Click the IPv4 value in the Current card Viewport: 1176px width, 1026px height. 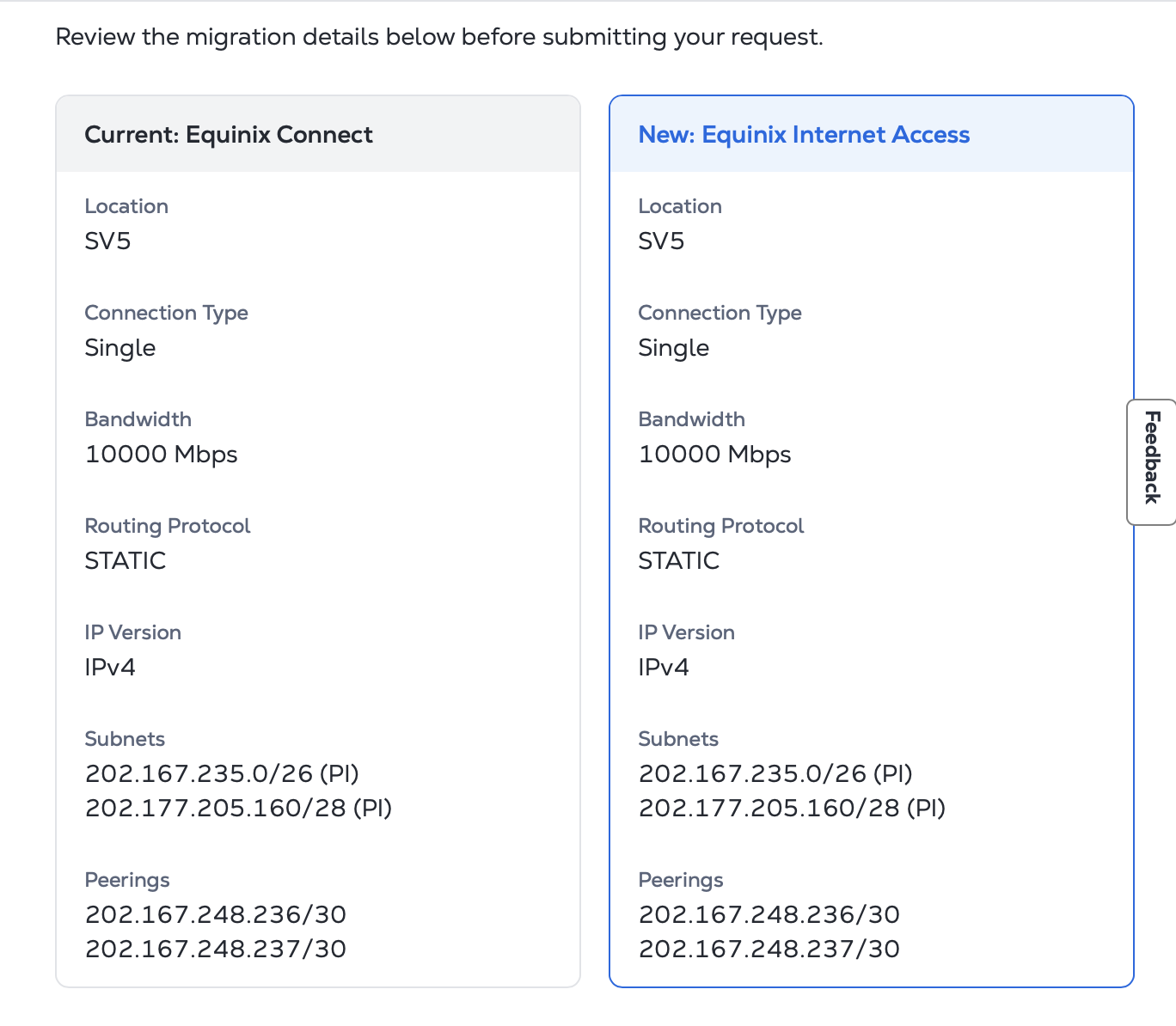click(x=110, y=667)
